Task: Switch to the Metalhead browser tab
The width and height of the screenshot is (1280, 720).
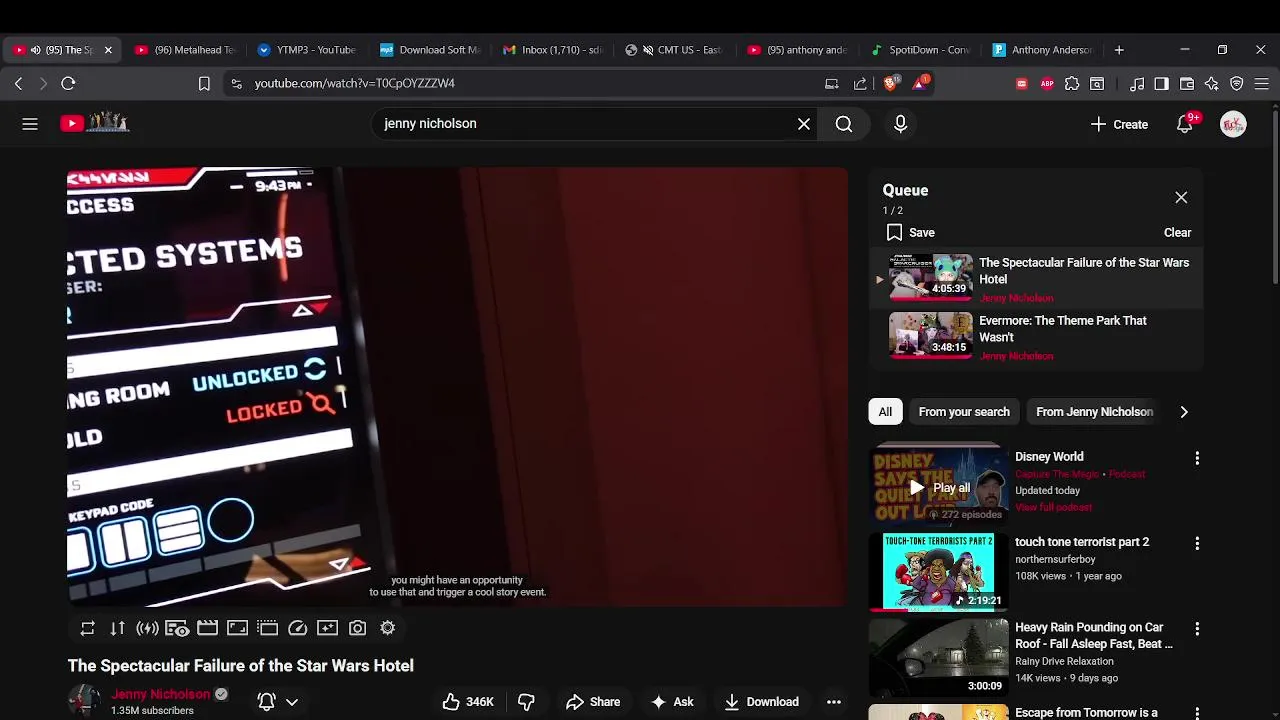Action: tap(185, 50)
